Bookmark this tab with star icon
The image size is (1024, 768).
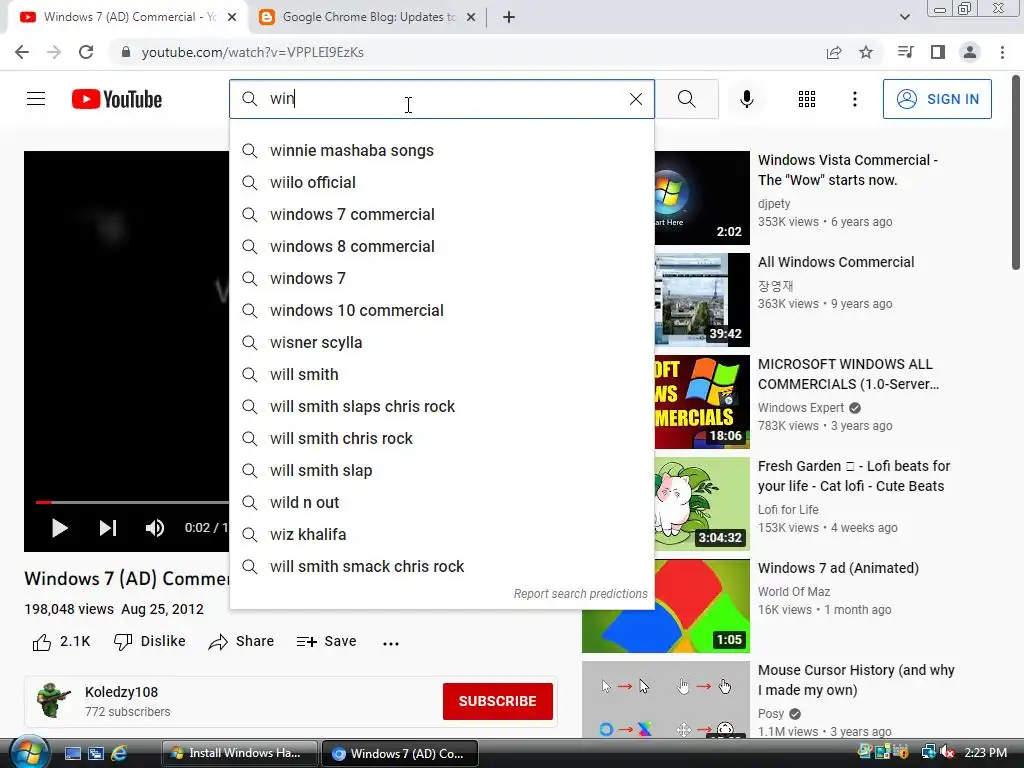866,52
